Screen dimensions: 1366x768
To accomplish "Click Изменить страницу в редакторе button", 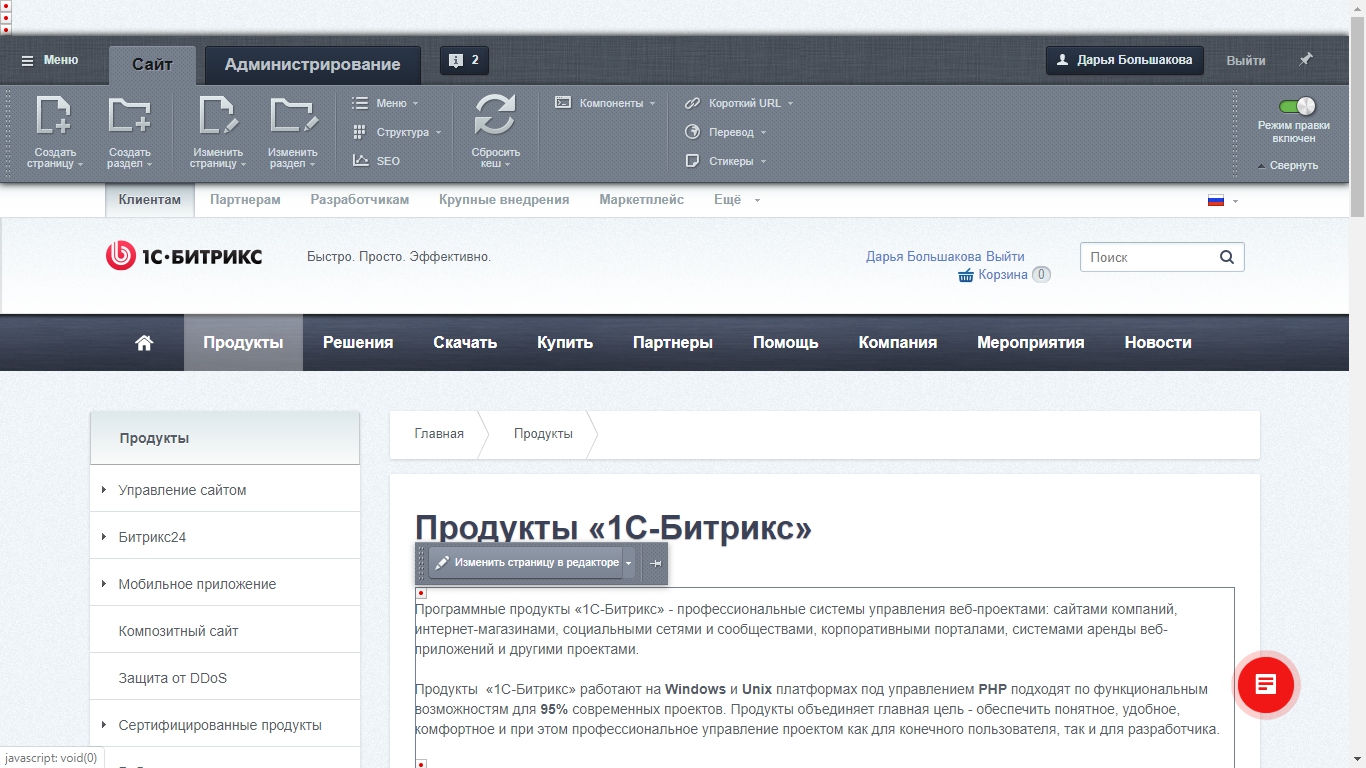I will 526,563.
